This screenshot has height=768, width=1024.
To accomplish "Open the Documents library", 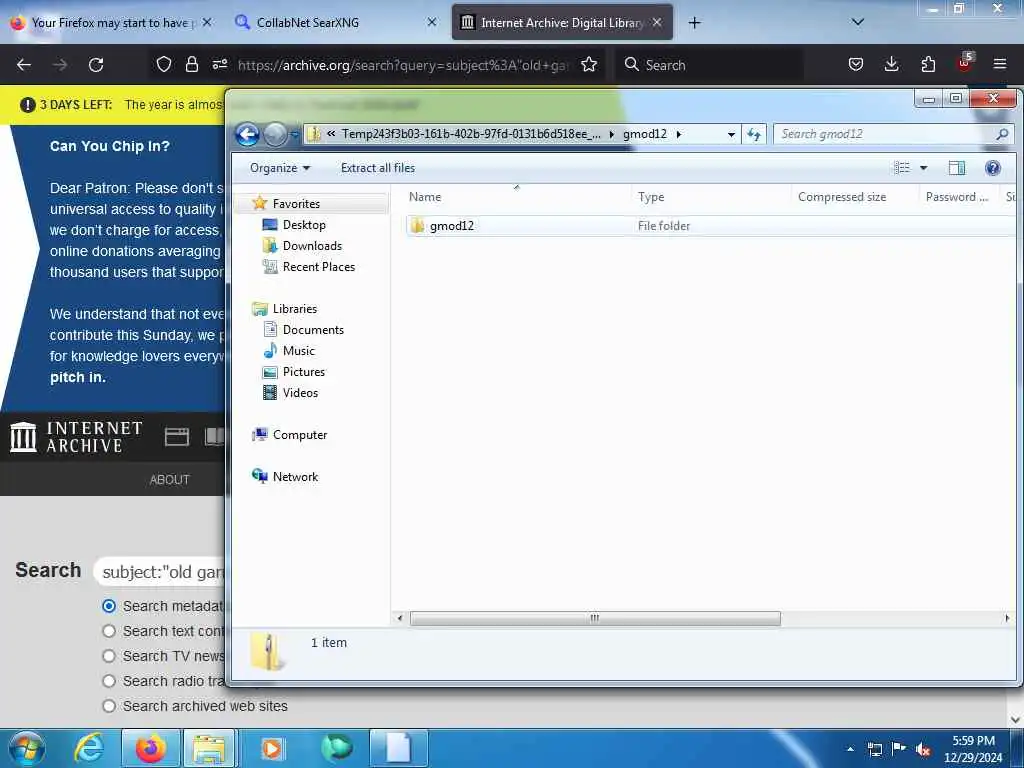I will [x=313, y=330].
